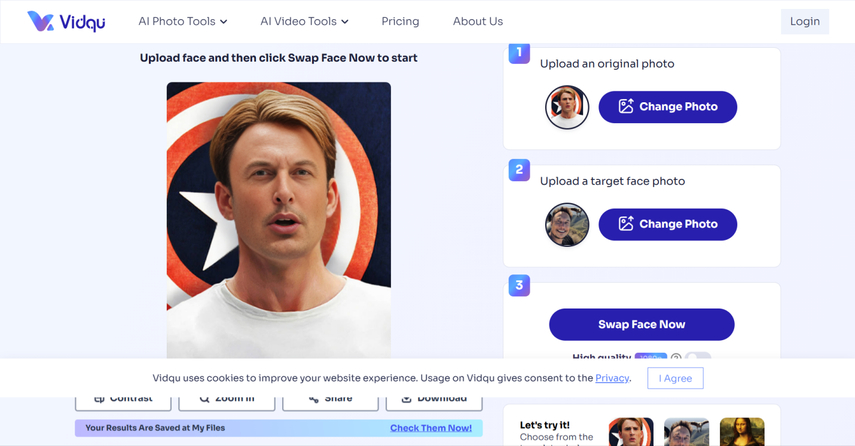
Task: Choose the Captain America sample photo
Action: coord(631,432)
